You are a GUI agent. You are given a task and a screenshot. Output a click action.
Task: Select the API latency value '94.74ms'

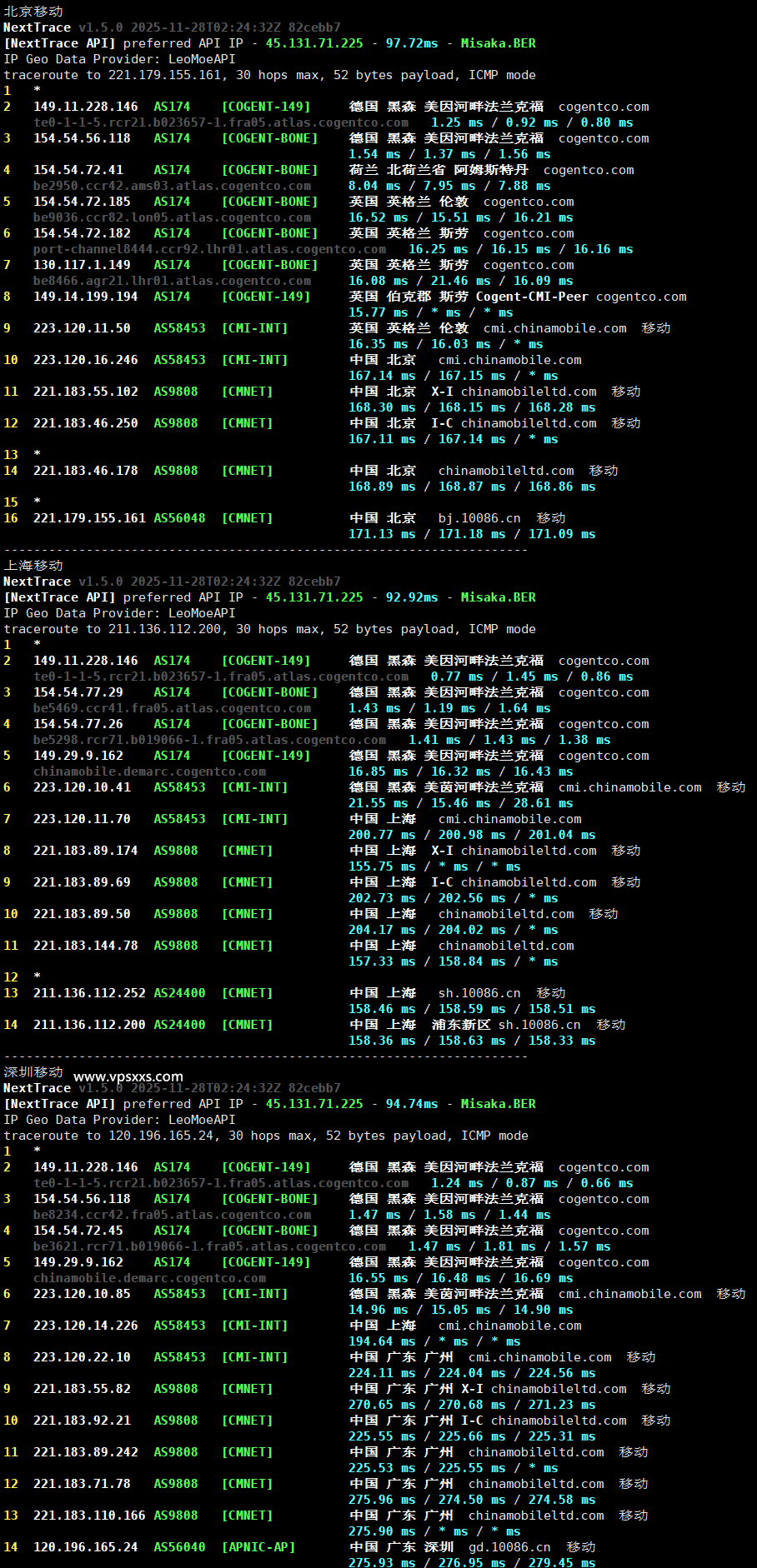coord(412,1104)
